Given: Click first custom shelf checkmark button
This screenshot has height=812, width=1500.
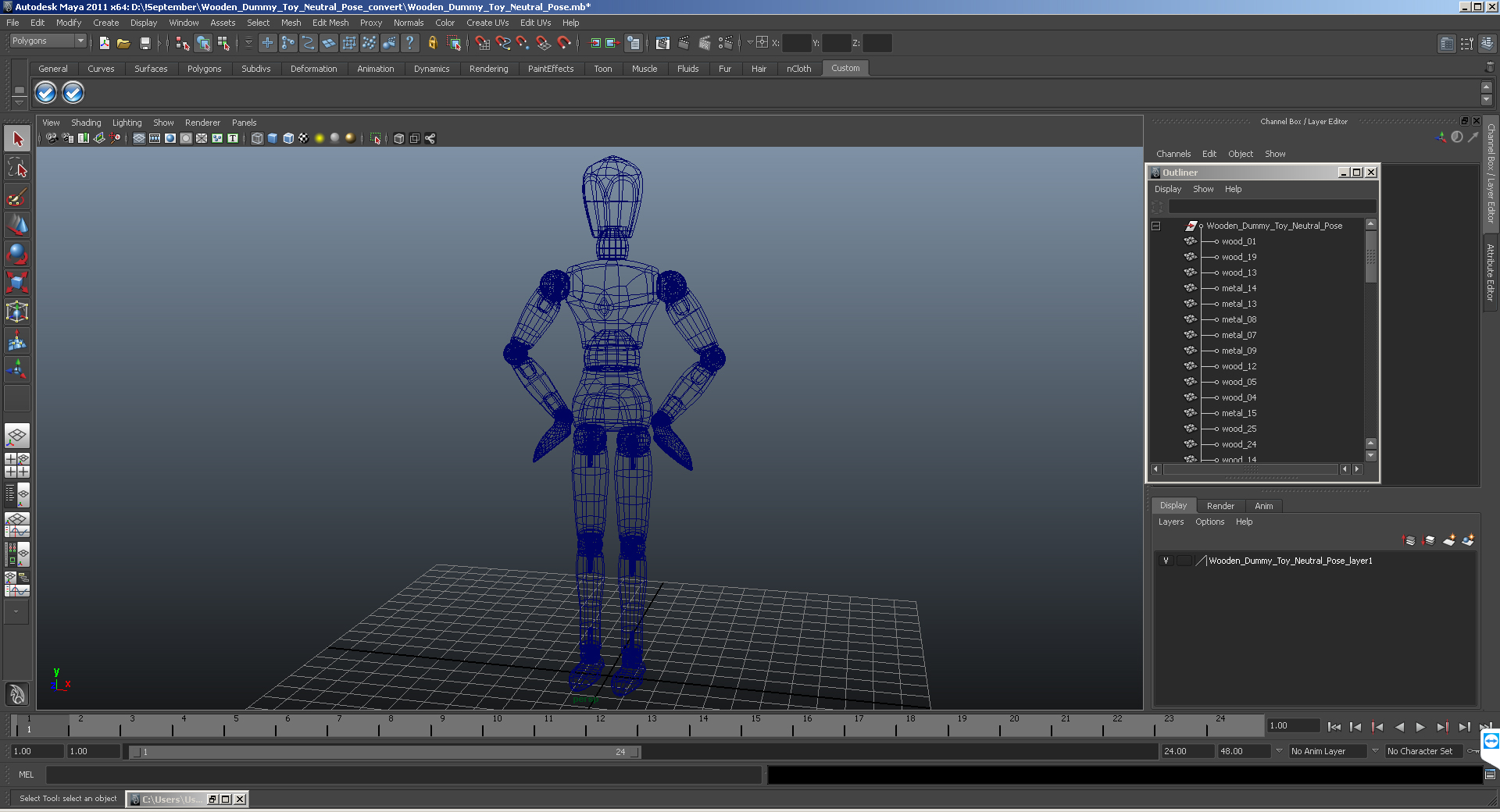Looking at the screenshot, I should [x=46, y=93].
